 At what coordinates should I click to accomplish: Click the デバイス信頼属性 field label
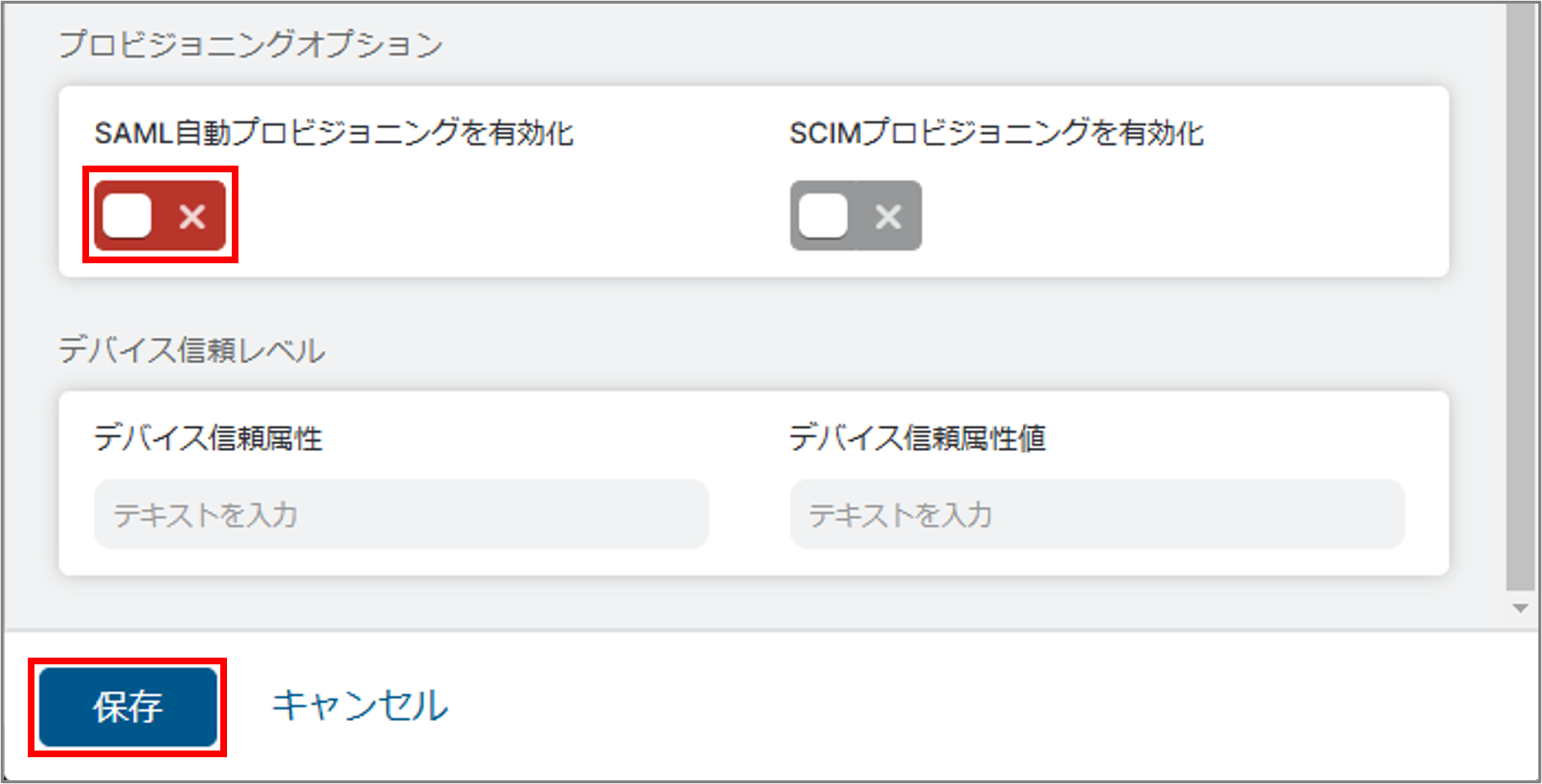point(208,438)
